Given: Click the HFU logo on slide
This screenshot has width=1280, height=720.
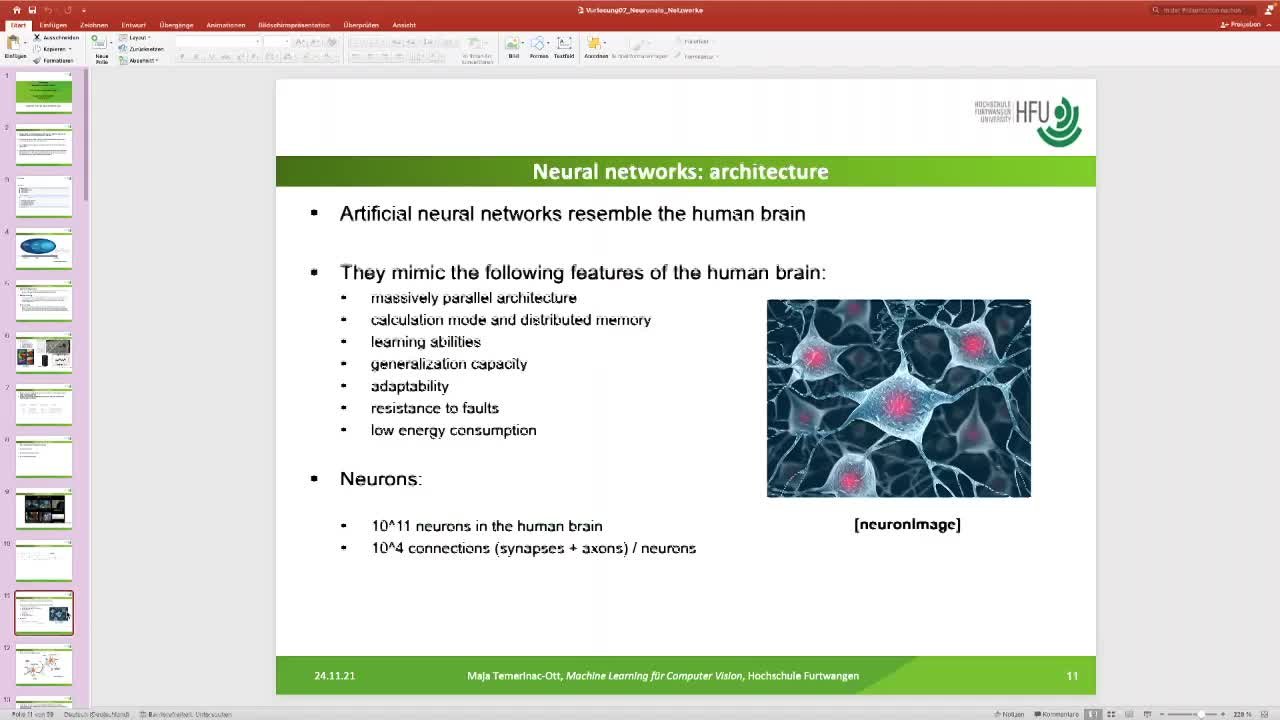Looking at the screenshot, I should coord(1028,121).
